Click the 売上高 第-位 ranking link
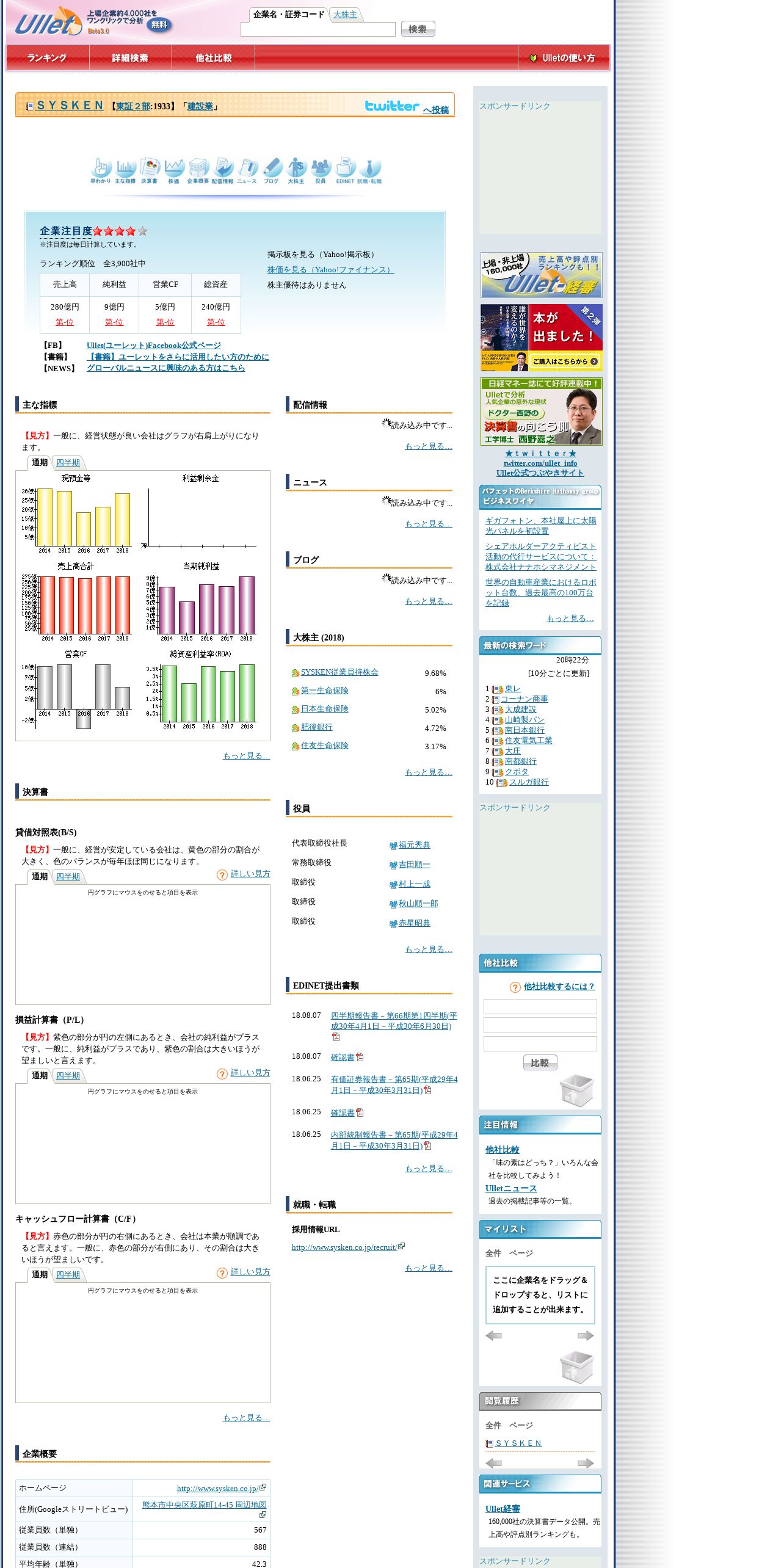The image size is (784, 1568). [64, 322]
